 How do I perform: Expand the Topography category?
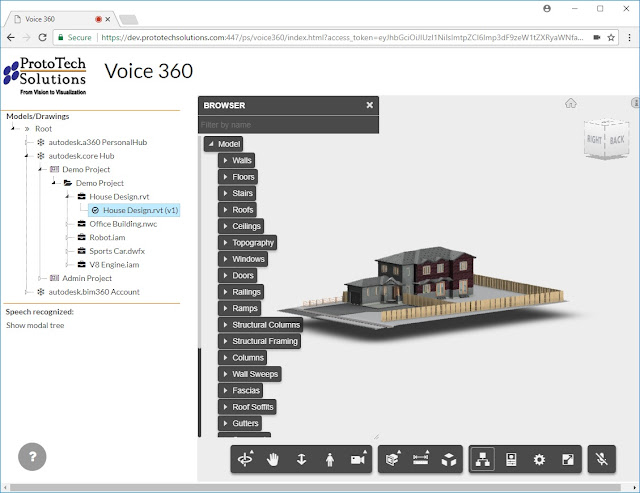click(x=225, y=242)
